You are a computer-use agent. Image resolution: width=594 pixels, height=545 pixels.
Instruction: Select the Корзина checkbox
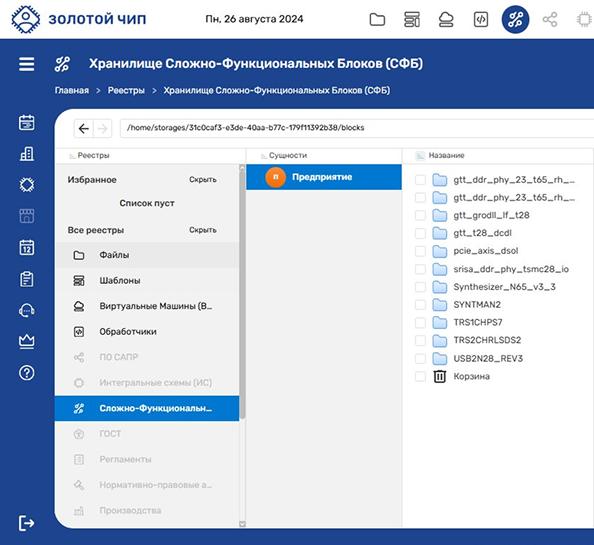(x=420, y=376)
